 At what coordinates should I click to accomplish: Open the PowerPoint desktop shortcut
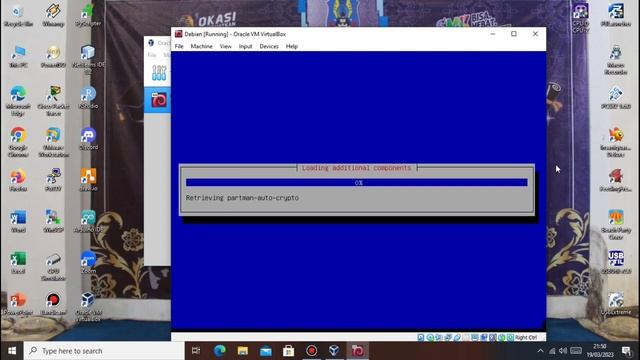(x=18, y=304)
